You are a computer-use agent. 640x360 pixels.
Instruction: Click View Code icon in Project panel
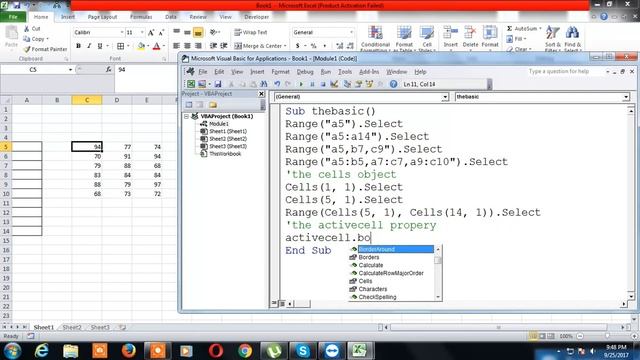189,105
